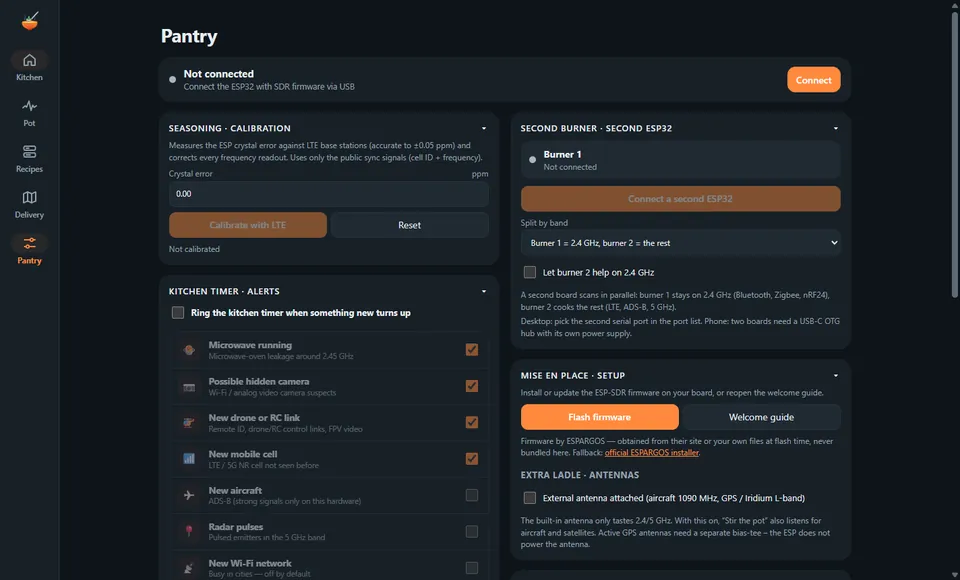Uncheck the New mobile cell alert
Screen dimensions: 960x580
471,459
